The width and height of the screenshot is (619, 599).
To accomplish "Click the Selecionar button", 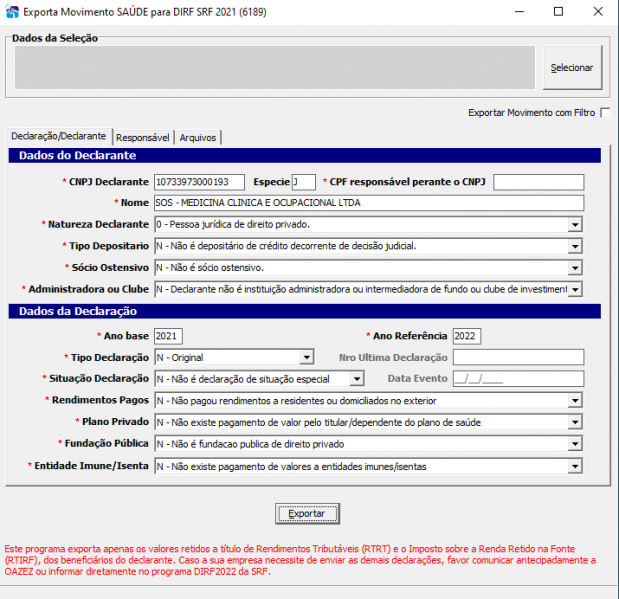I will click(572, 68).
